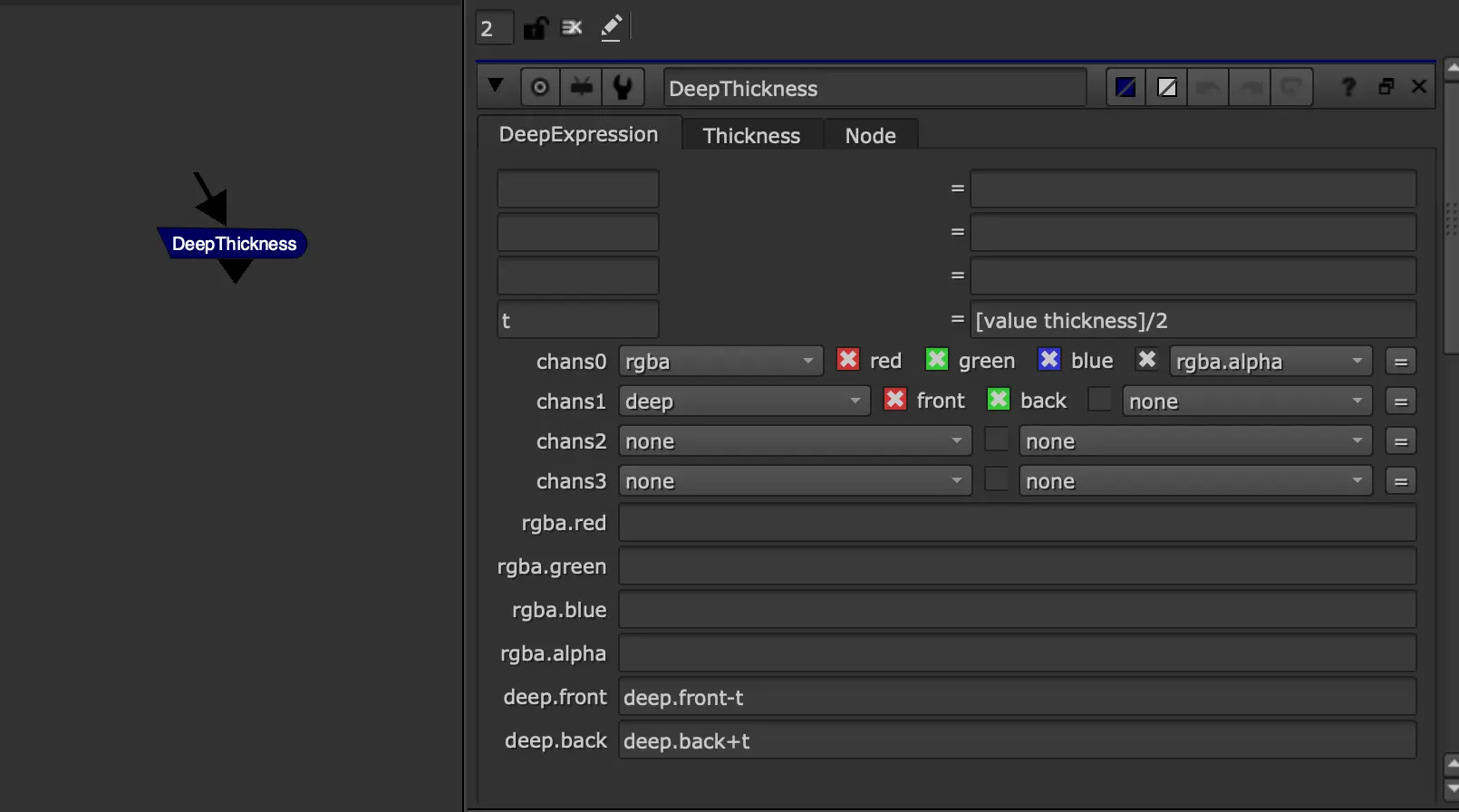Switch to the Node tab
Viewport: 1459px width, 812px height.
(x=871, y=136)
